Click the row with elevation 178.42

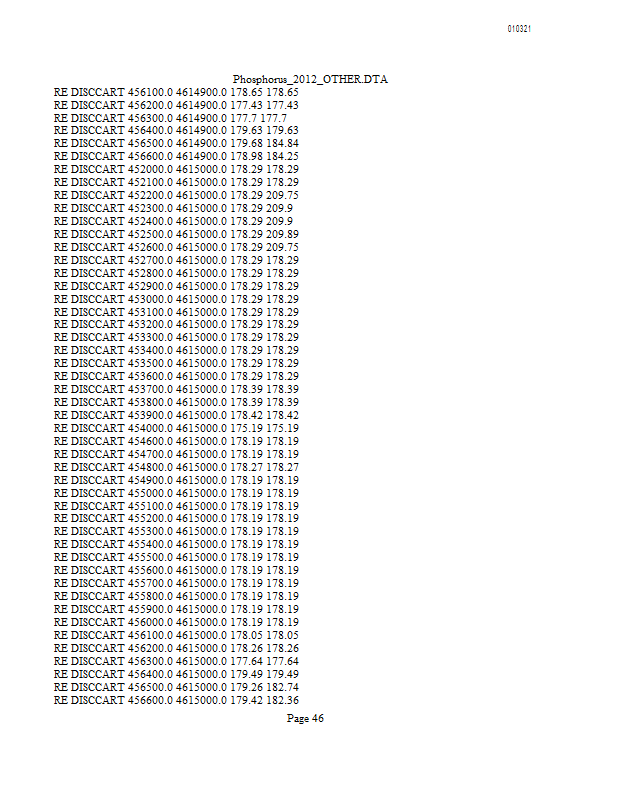pyautogui.click(x=176, y=415)
